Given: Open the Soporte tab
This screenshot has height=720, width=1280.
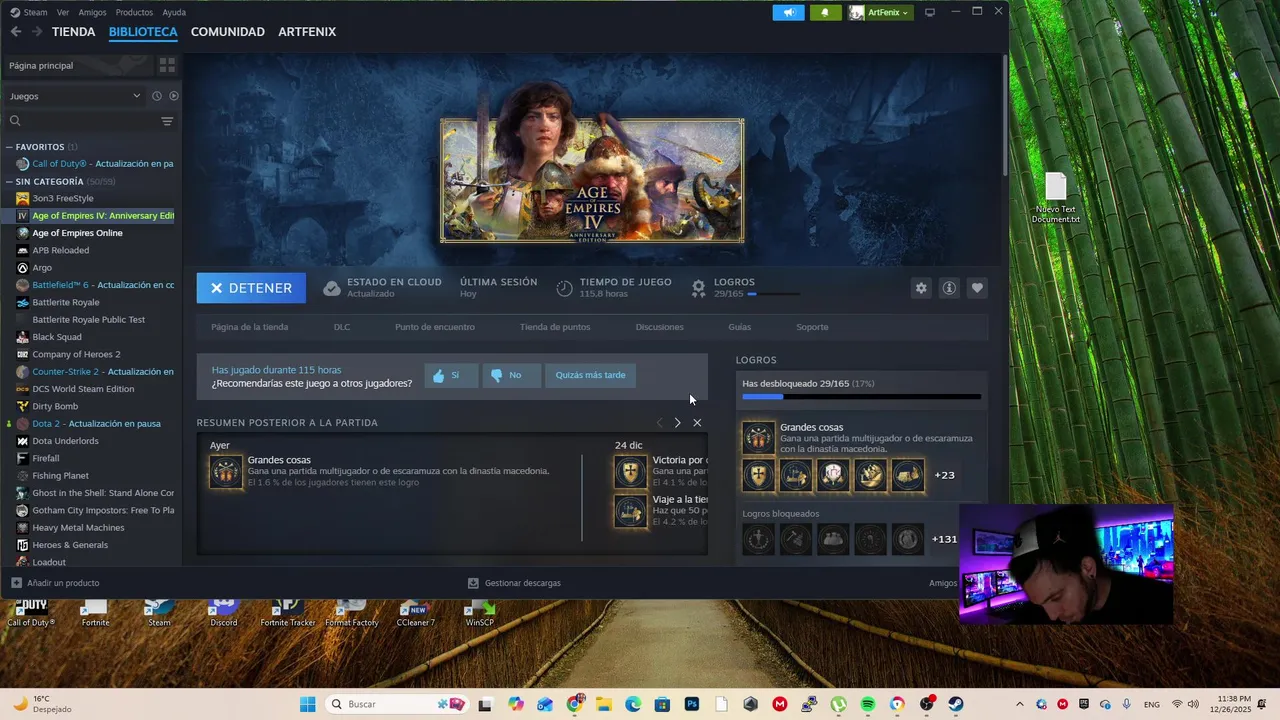Looking at the screenshot, I should pyautogui.click(x=812, y=327).
